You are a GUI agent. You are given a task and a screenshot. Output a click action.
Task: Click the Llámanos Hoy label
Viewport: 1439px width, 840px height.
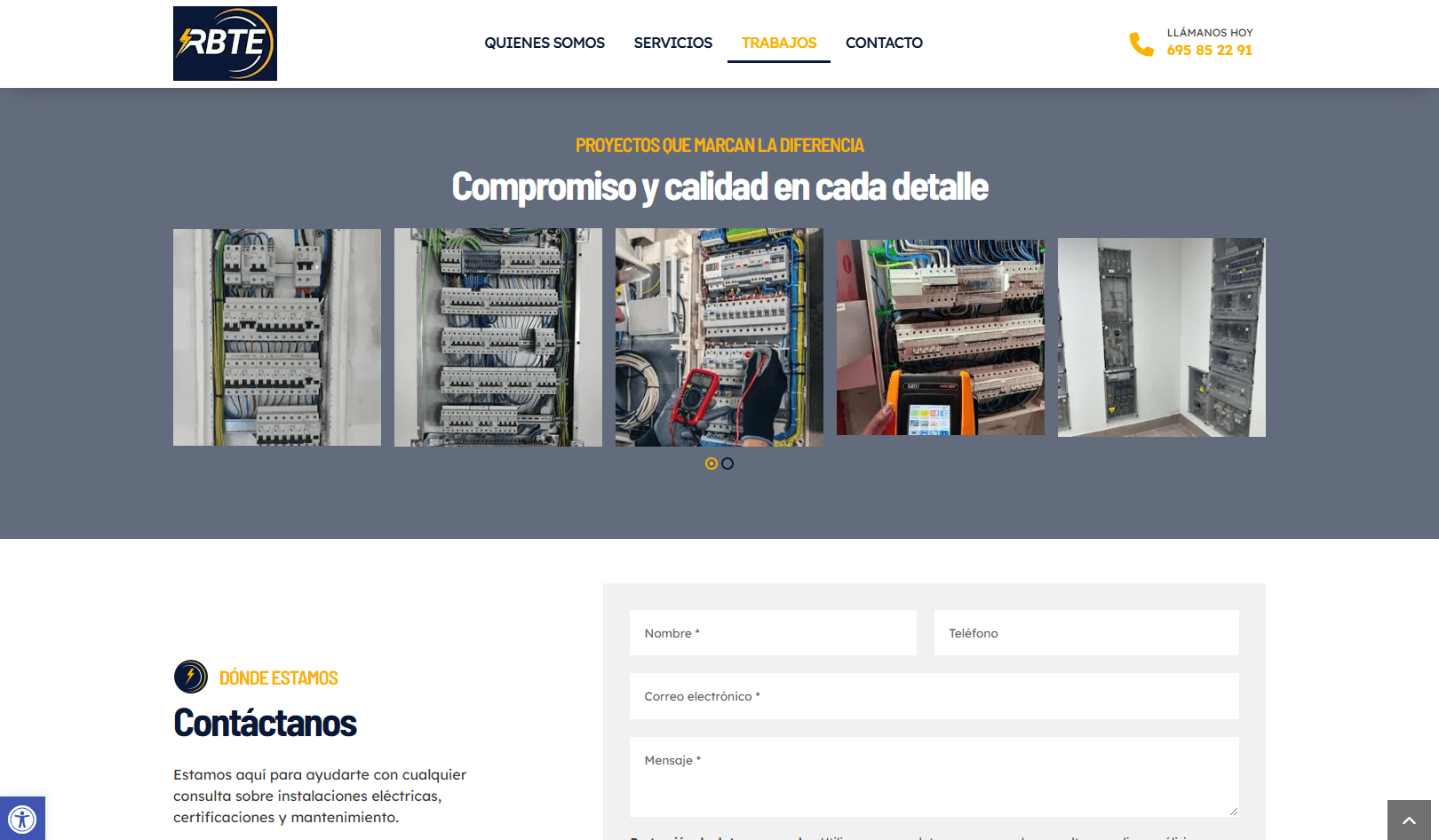[x=1209, y=33]
